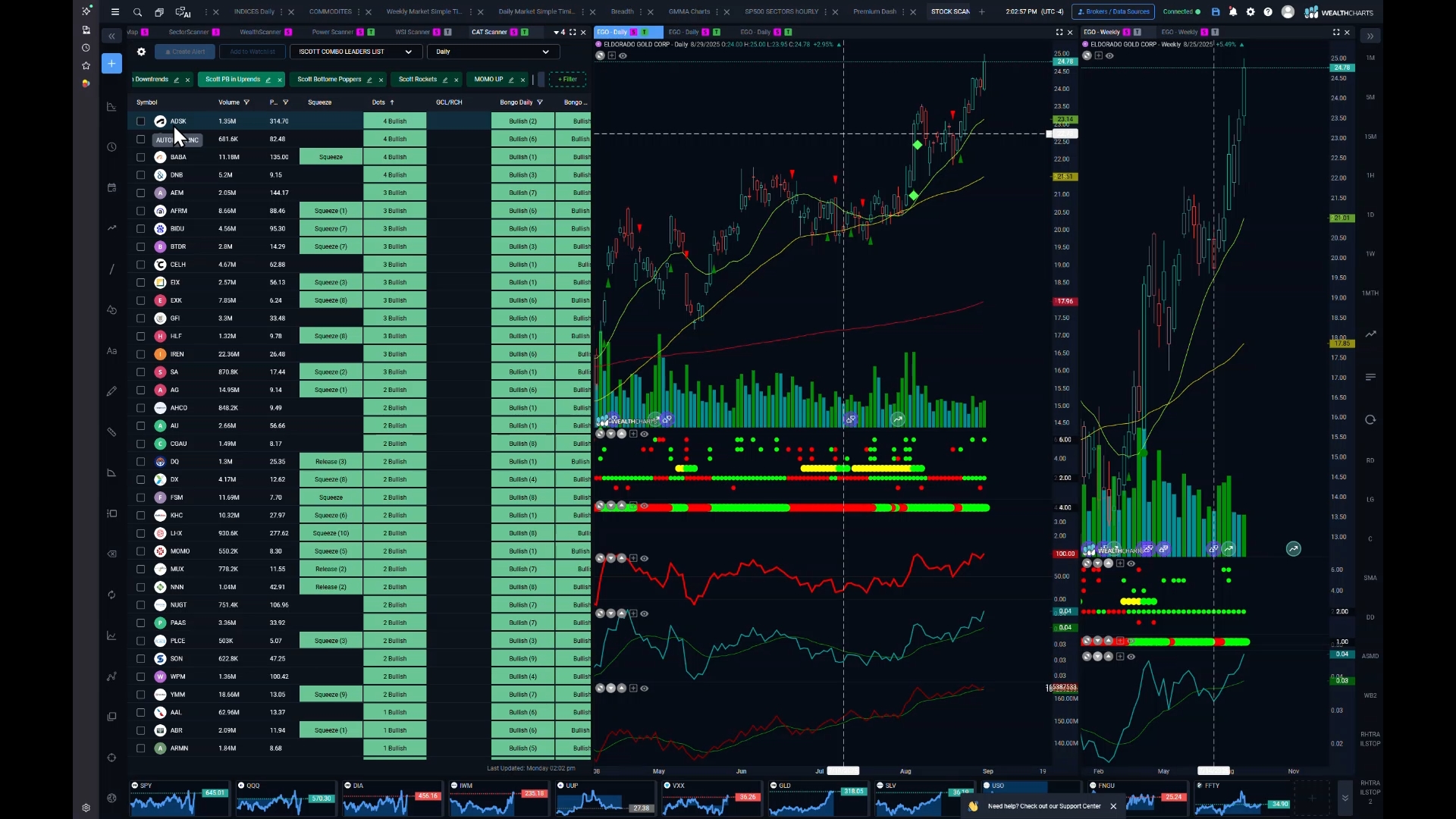Click the AI chat icon
This screenshot has width=1456, height=819.
coord(183,12)
